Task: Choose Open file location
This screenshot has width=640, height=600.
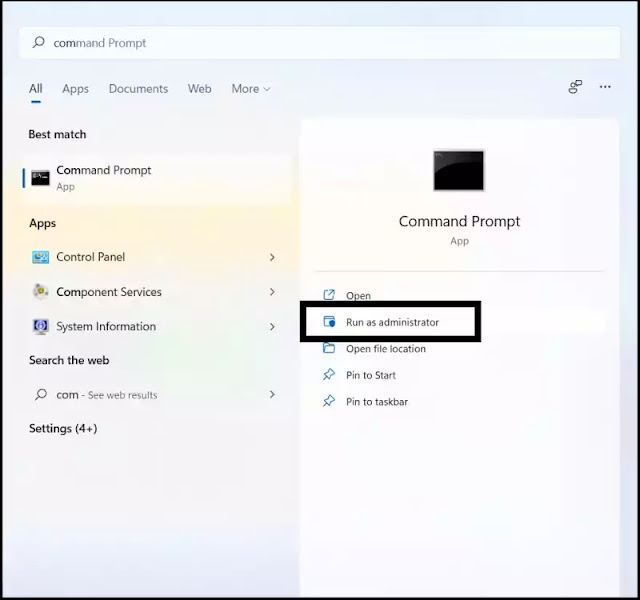Action: coord(386,349)
